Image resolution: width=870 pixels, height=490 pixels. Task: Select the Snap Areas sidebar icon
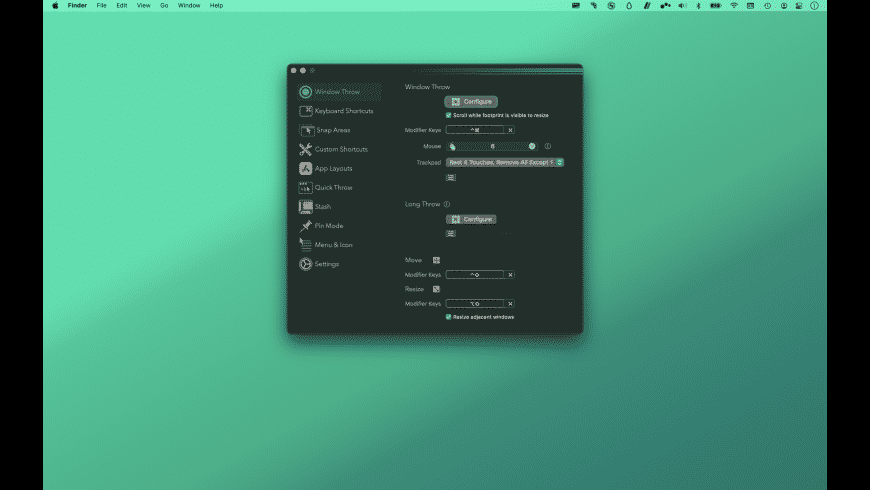pos(306,130)
